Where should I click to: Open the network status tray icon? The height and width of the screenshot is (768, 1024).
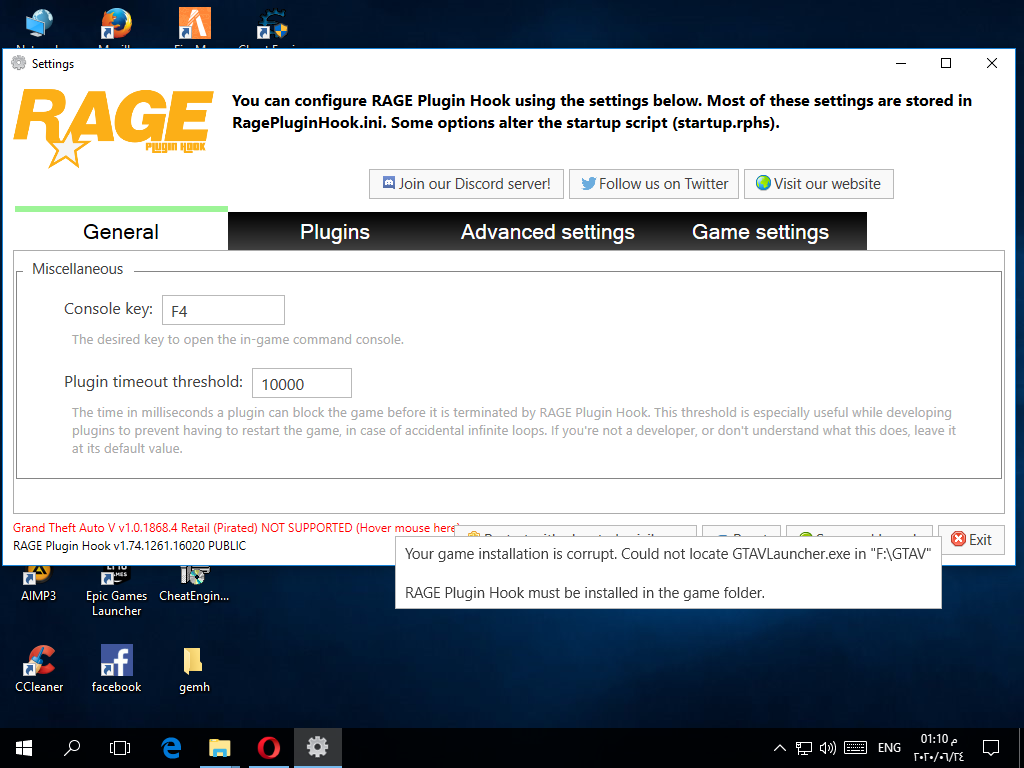coord(804,748)
